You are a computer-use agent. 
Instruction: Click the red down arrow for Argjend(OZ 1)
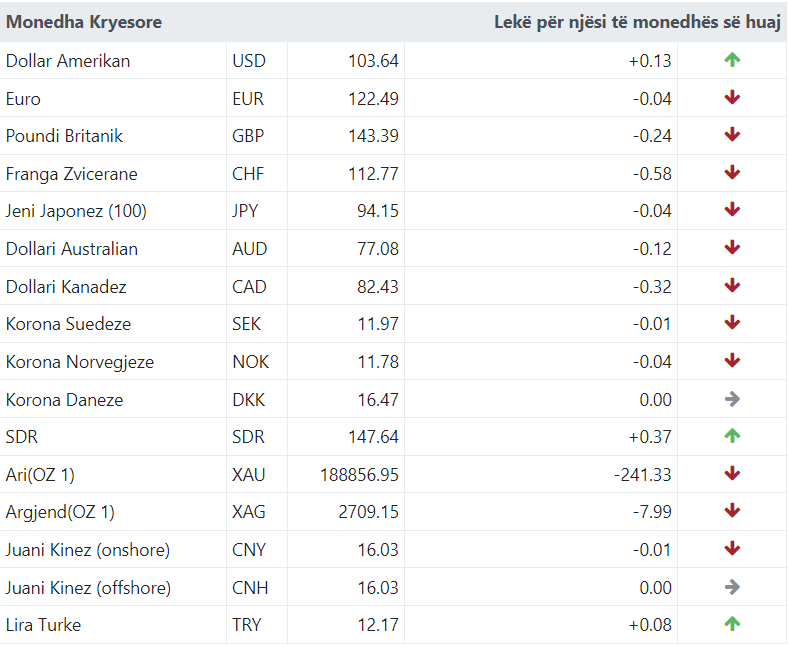tap(732, 511)
